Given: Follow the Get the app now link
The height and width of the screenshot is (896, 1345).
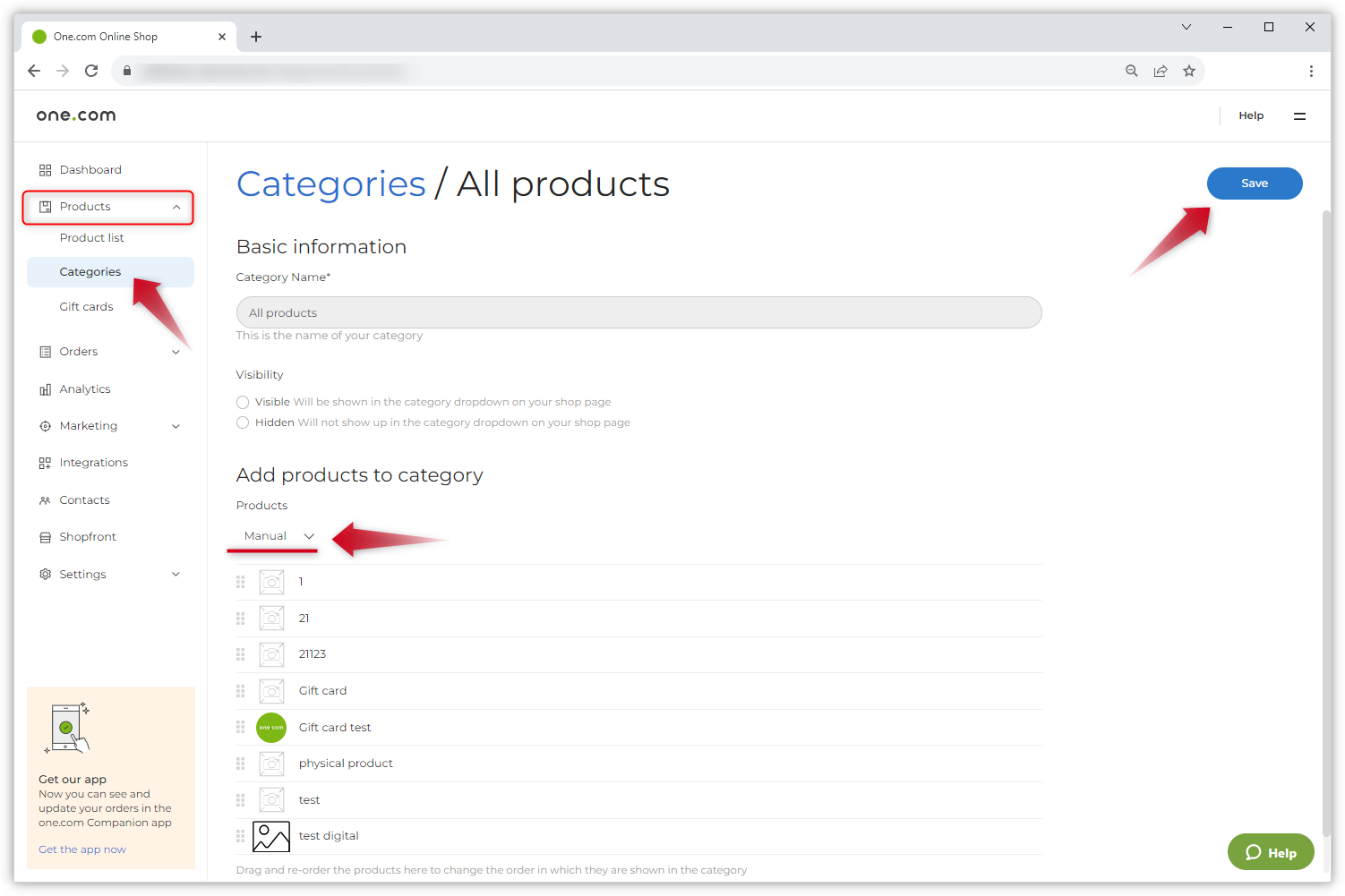Looking at the screenshot, I should pyautogui.click(x=82, y=849).
